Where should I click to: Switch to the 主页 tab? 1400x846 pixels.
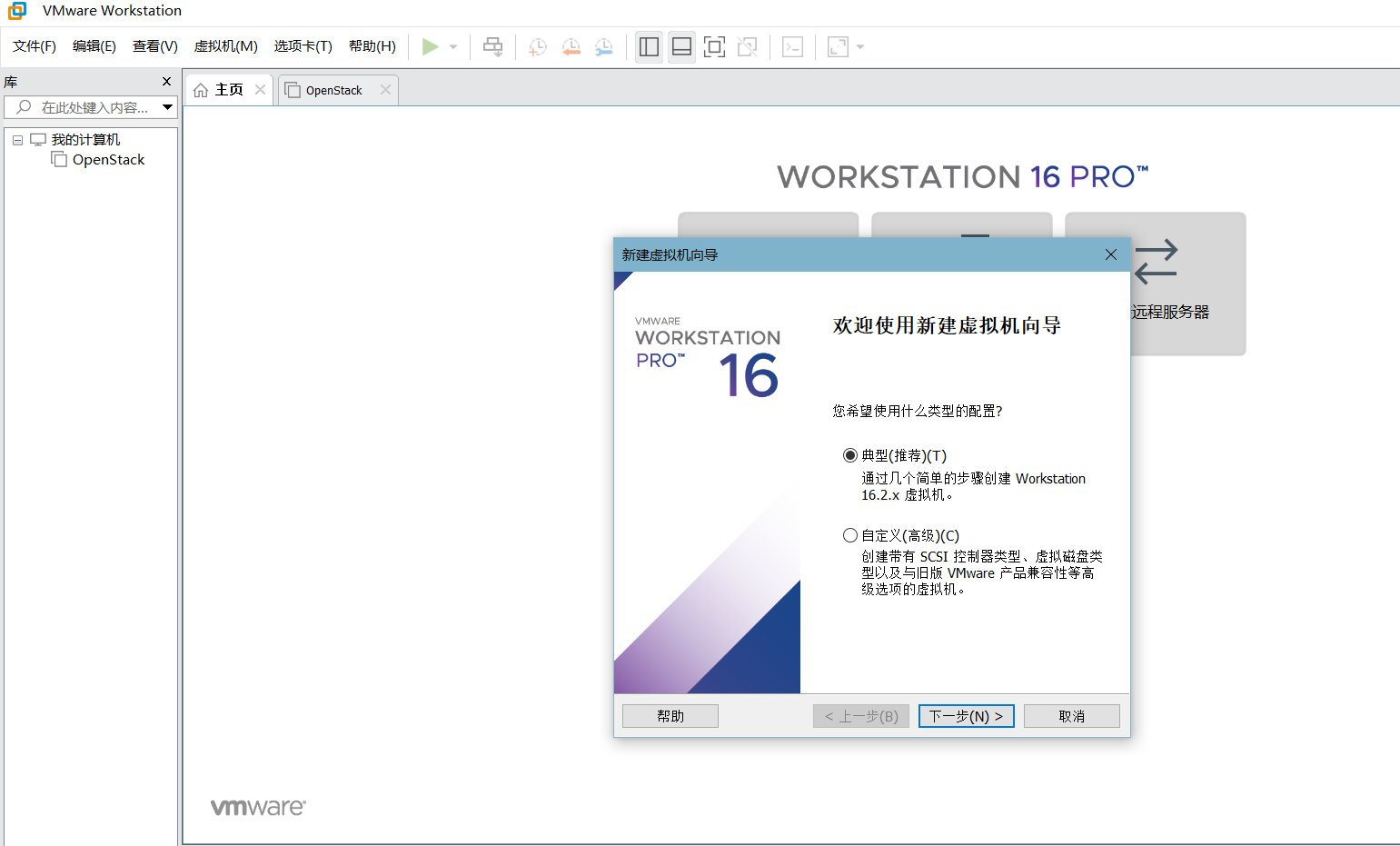click(229, 90)
